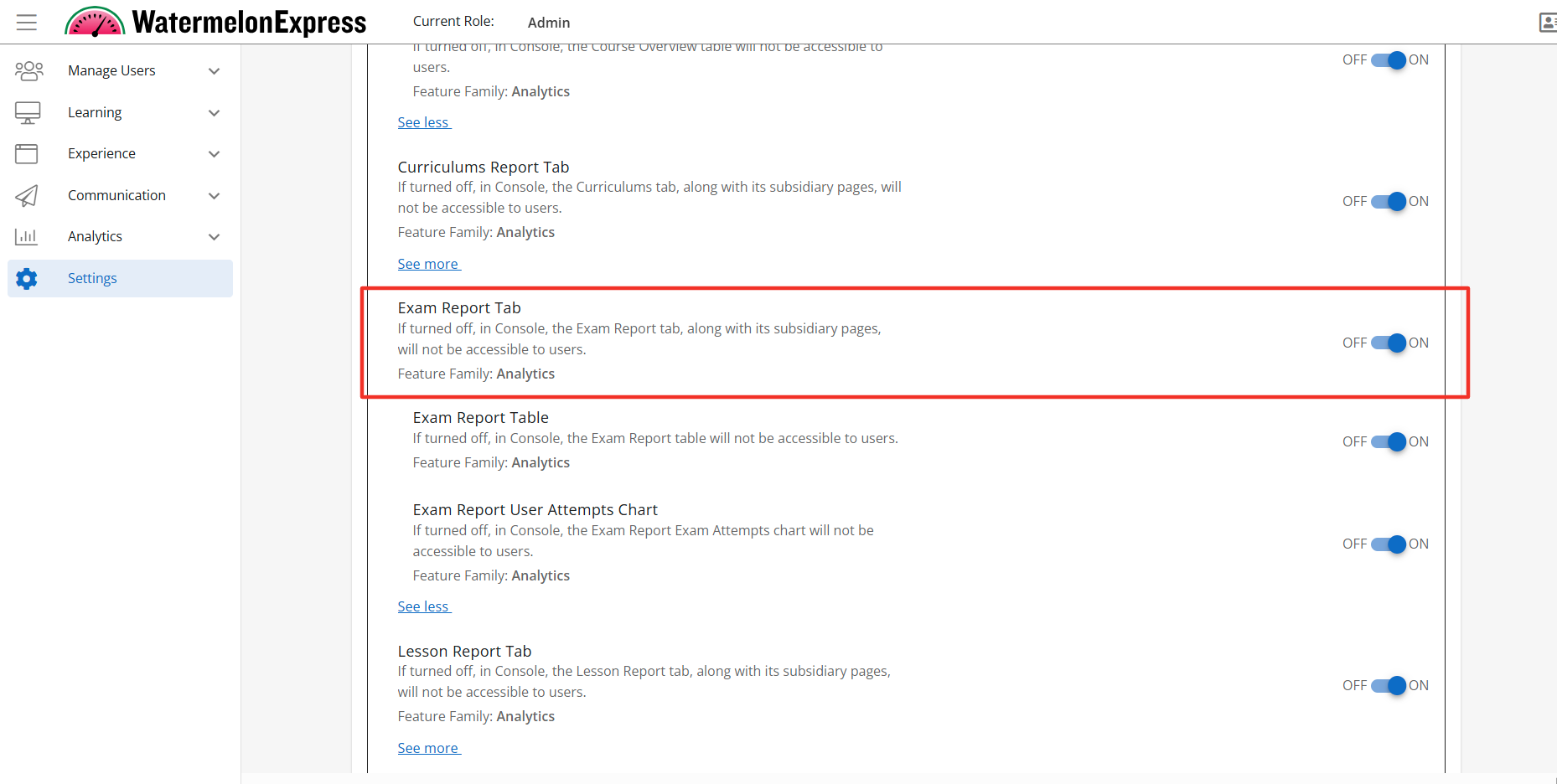Click See less below Exam Report charts

tap(423, 607)
